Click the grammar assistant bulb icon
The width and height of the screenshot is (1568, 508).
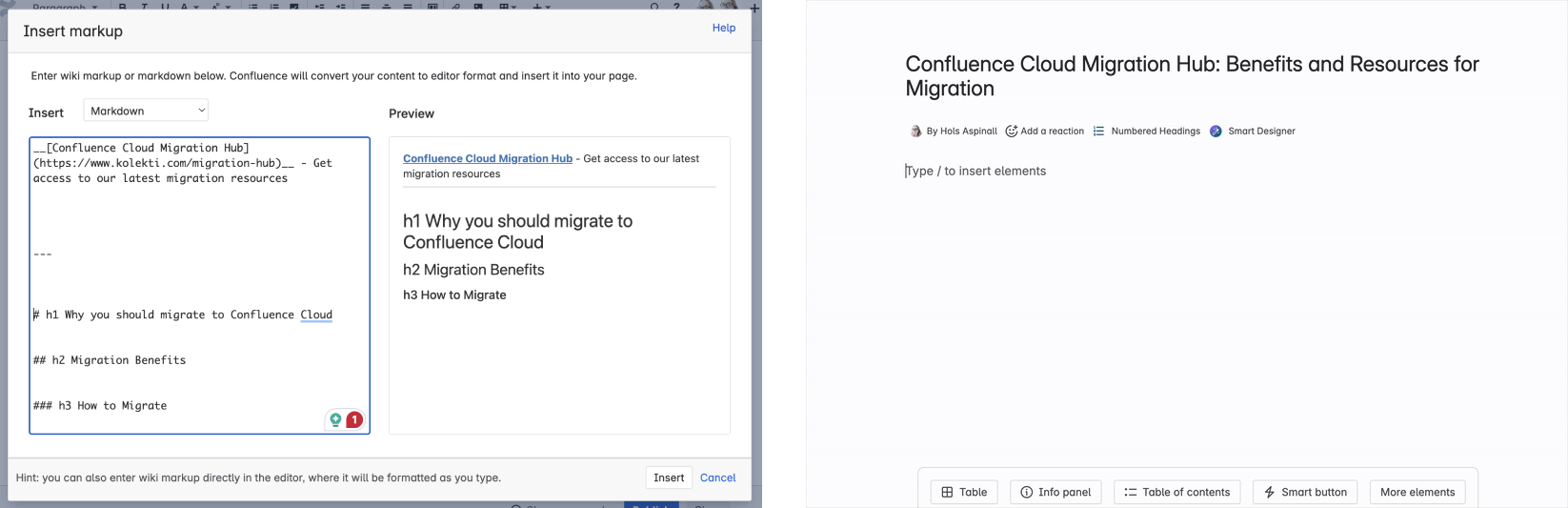click(x=335, y=419)
